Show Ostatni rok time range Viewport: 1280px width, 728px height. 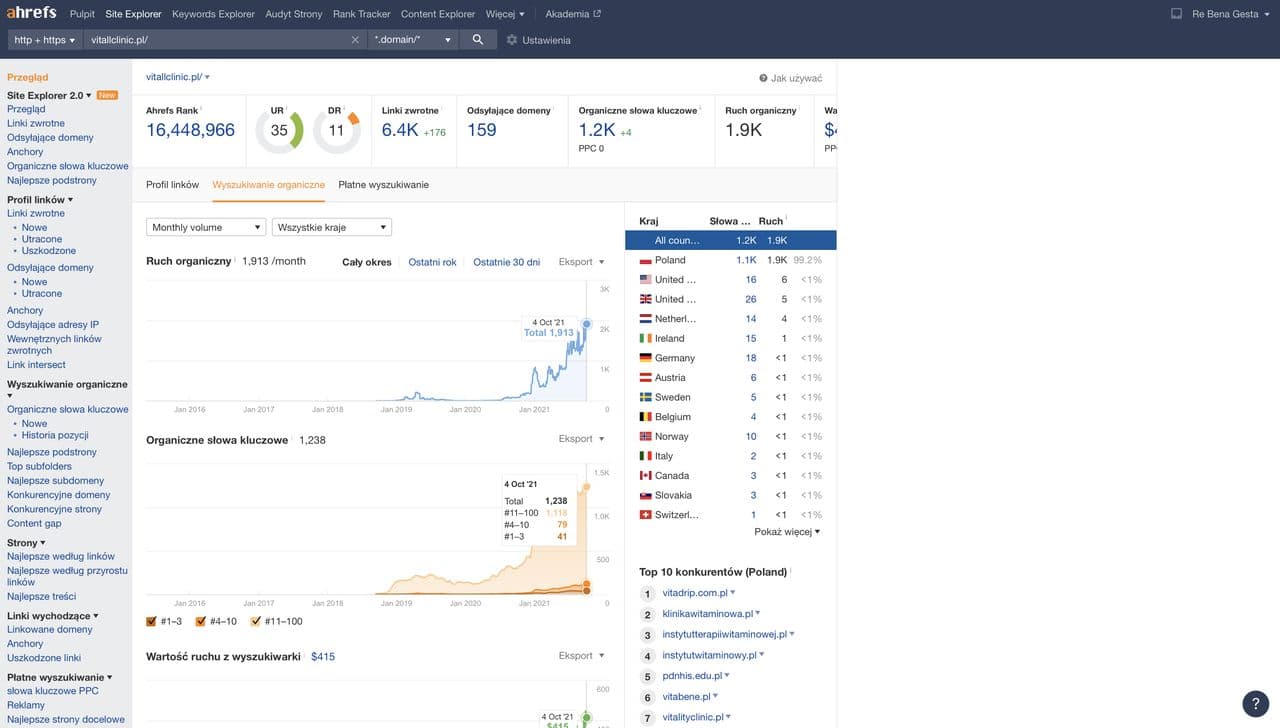(432, 262)
